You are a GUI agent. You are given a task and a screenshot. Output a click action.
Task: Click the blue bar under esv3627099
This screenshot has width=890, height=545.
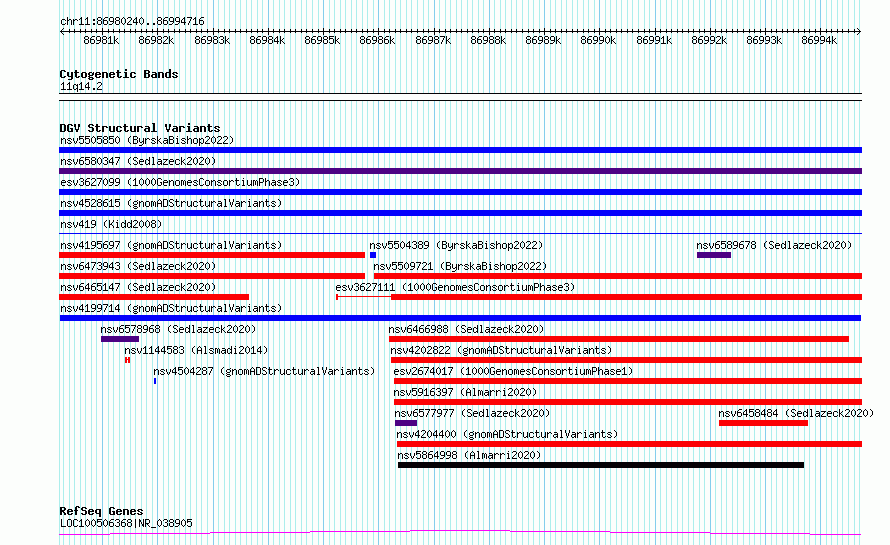click(460, 192)
